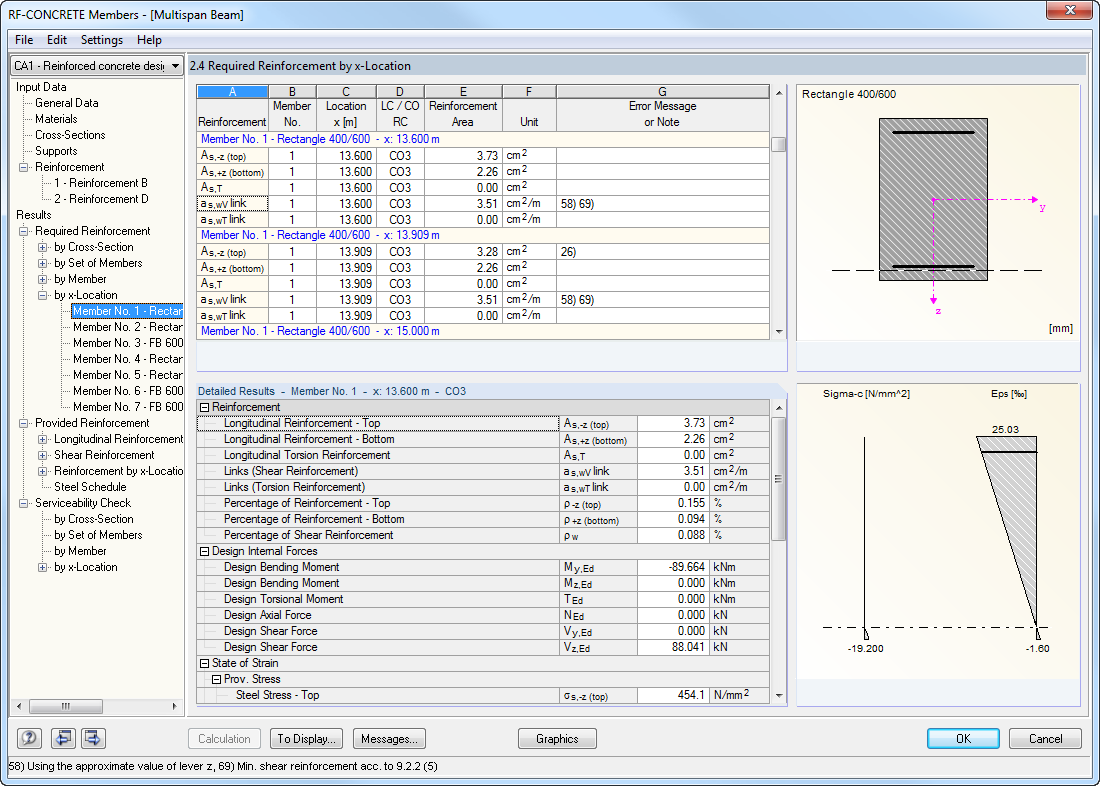Select Serviceability Check by Member tree item
This screenshot has height=786, width=1100.
[x=80, y=552]
